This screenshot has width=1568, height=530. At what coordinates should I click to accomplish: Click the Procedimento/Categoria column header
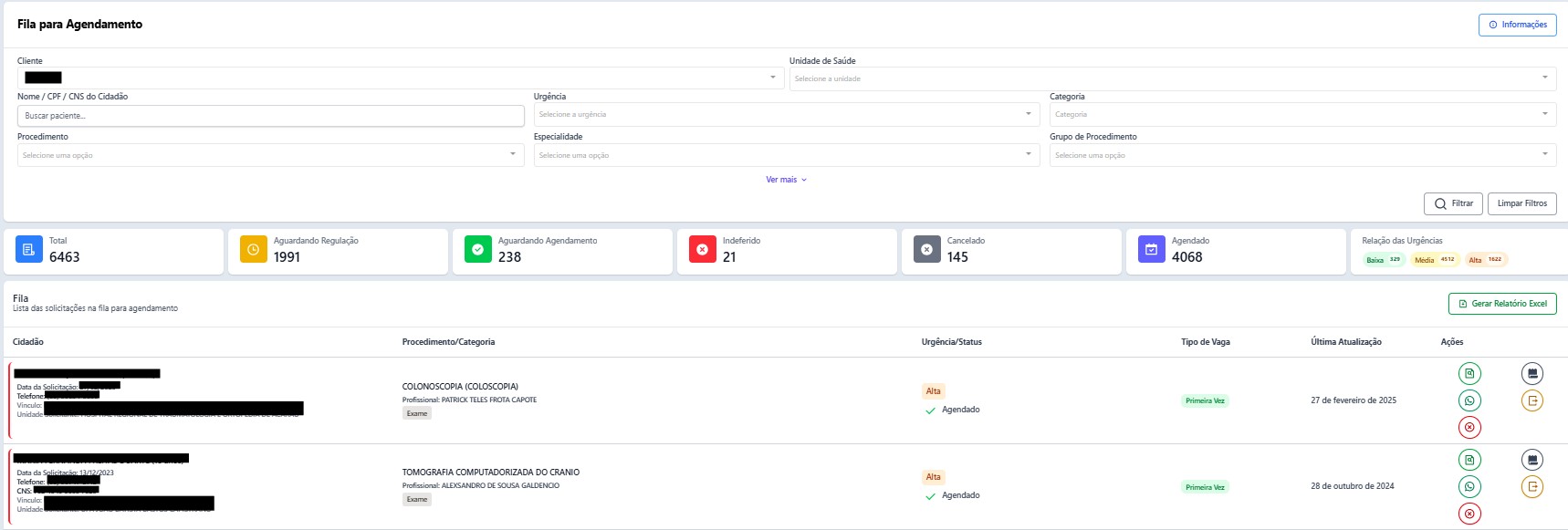coord(448,342)
